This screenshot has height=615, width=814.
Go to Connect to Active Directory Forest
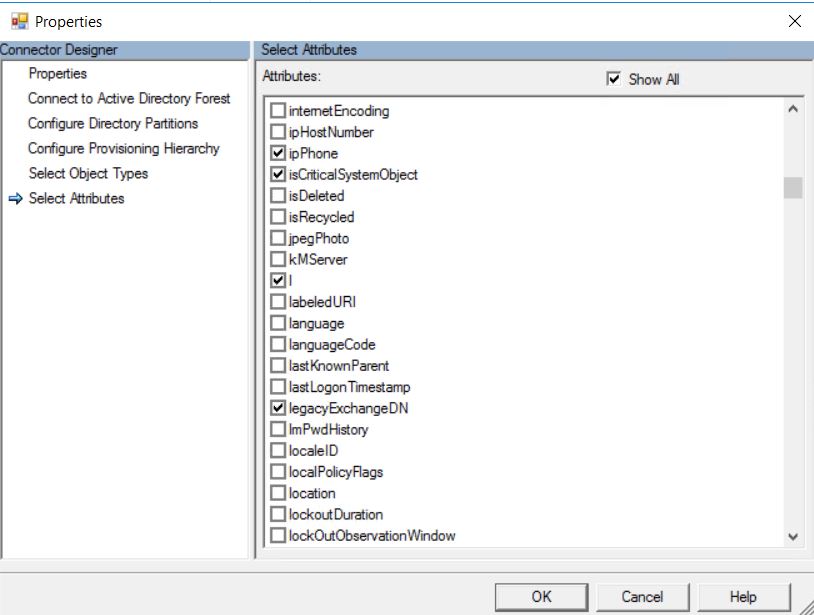(129, 99)
